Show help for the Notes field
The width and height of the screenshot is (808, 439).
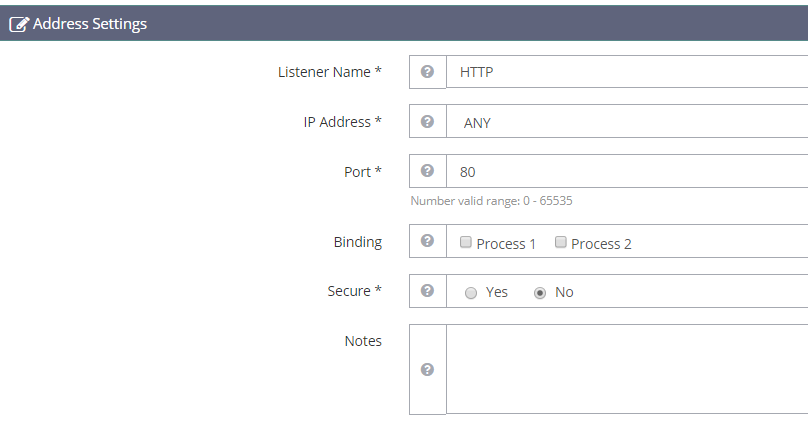[x=427, y=369]
